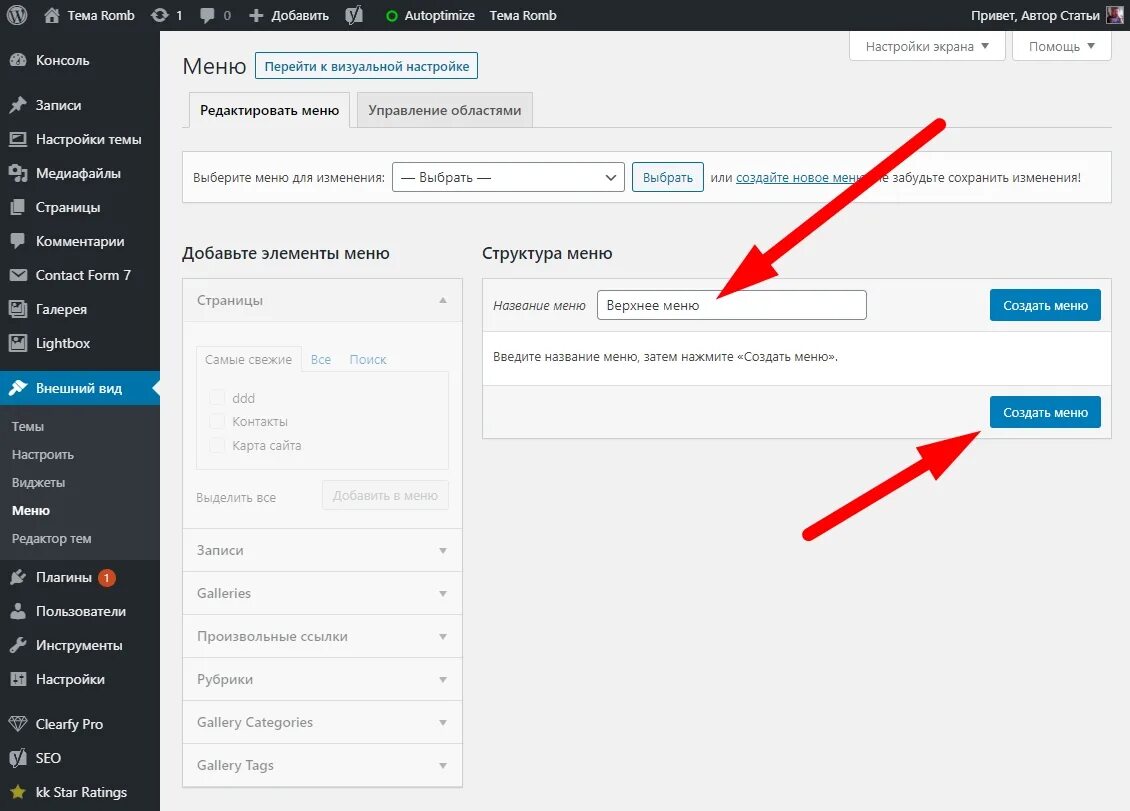Click the Галерея sidebar icon
The image size is (1130, 811).
[18, 309]
